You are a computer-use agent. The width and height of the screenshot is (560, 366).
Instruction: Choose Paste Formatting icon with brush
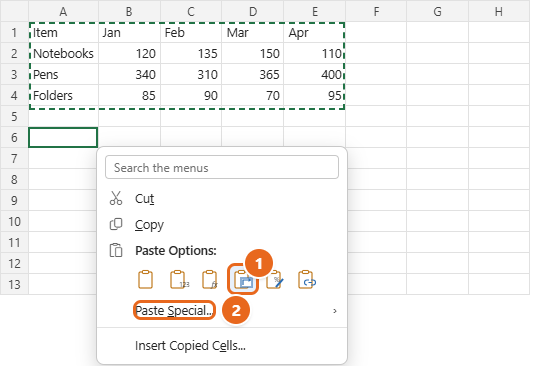pyautogui.click(x=275, y=280)
